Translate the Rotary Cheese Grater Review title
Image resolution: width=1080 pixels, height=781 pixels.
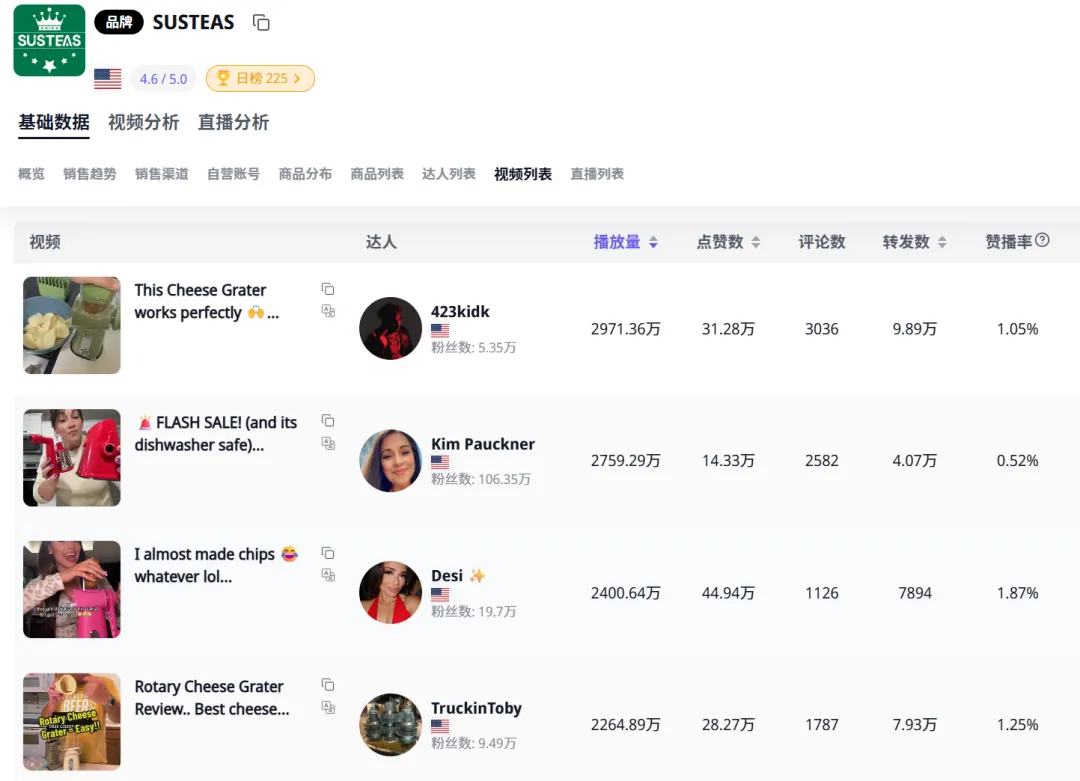tap(328, 707)
